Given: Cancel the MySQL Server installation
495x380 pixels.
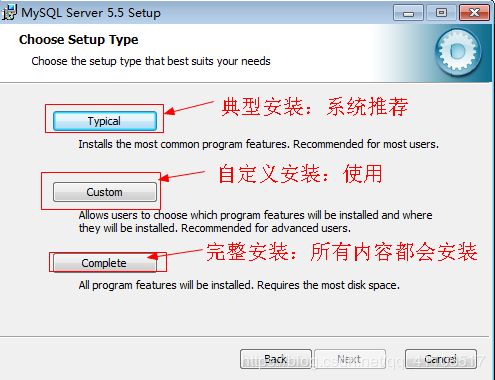Looking at the screenshot, I should (x=441, y=359).
